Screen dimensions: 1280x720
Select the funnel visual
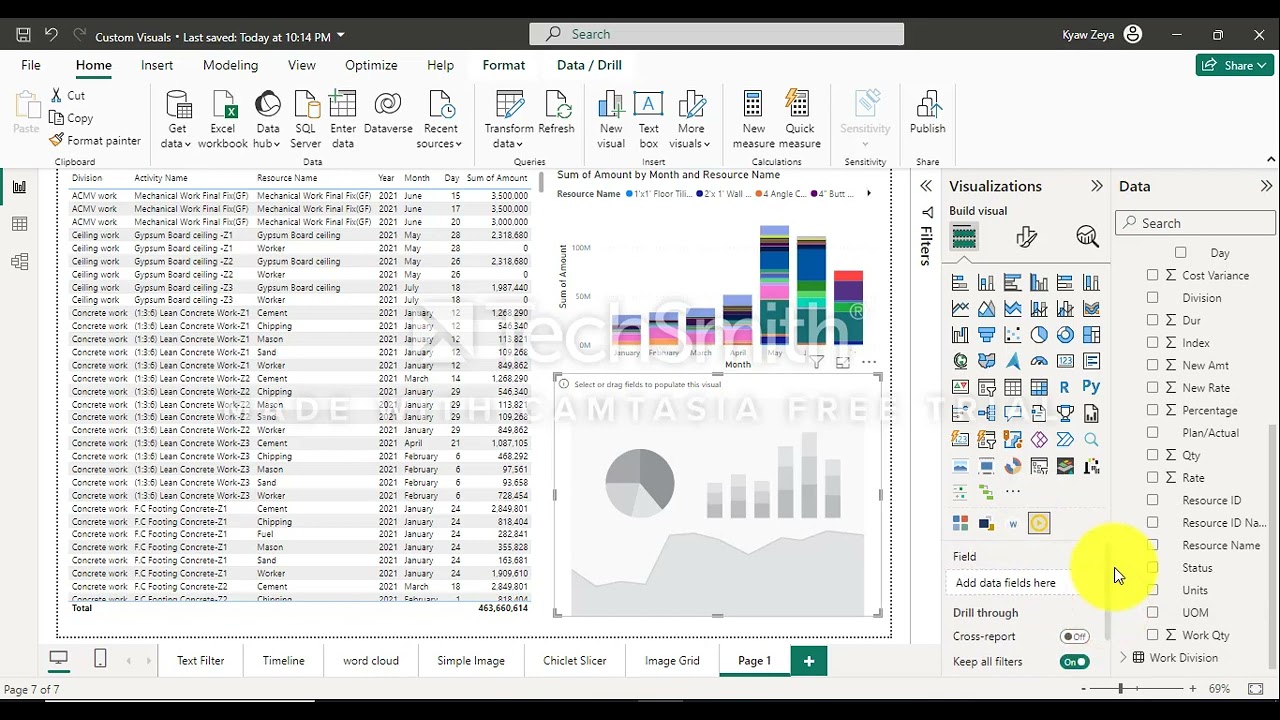coord(987,335)
